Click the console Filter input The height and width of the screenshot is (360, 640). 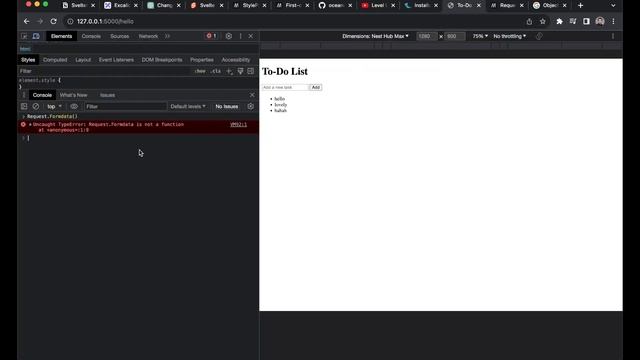point(125,107)
